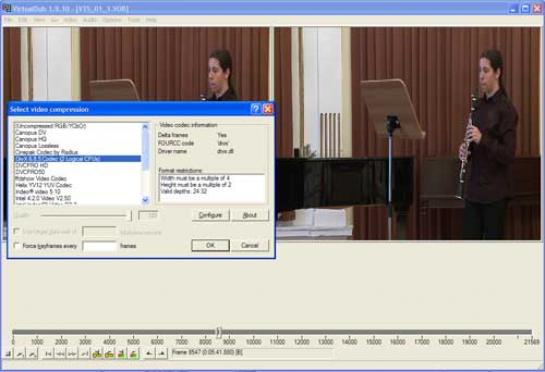Step forward one frame using toolbar icon

72,354
